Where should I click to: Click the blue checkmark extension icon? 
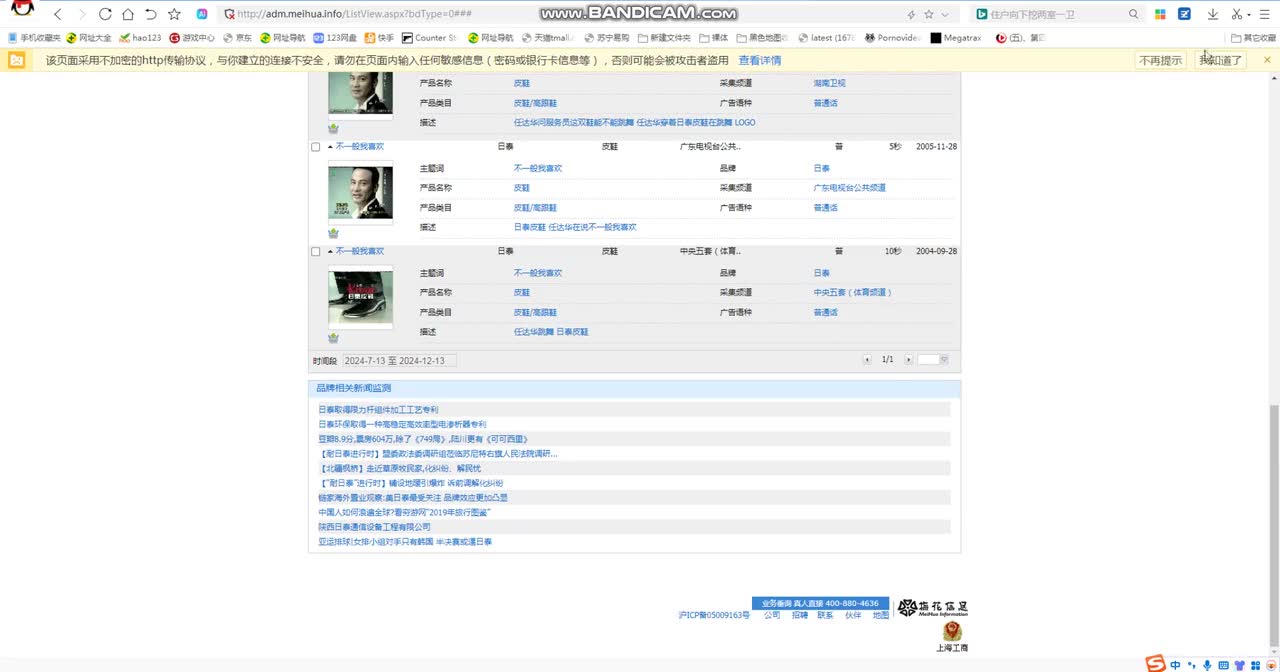coord(1185,14)
